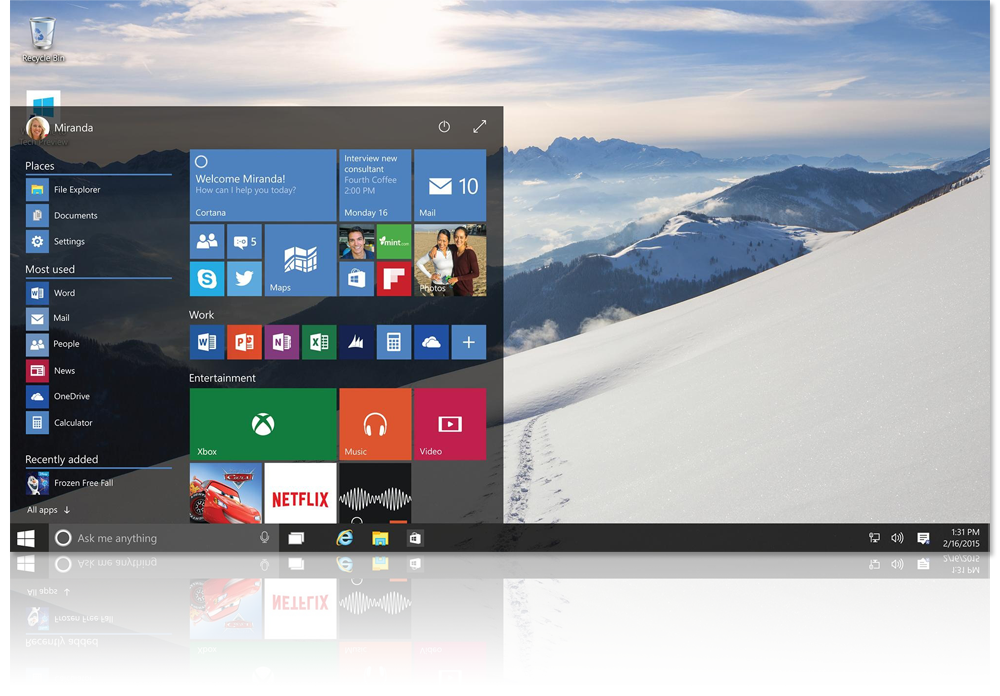
Task: Open Netflix from the Start menu
Action: pos(300,497)
